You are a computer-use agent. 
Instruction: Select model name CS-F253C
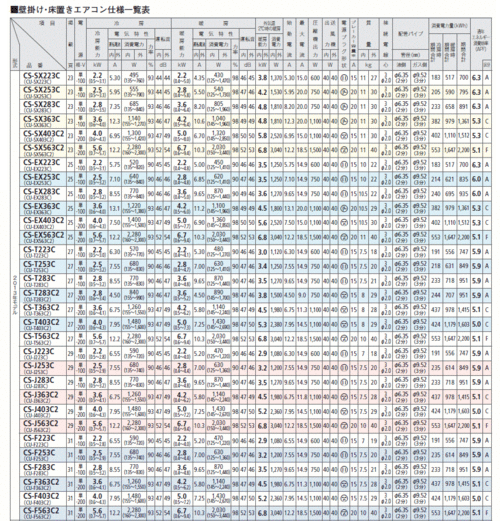point(39,453)
